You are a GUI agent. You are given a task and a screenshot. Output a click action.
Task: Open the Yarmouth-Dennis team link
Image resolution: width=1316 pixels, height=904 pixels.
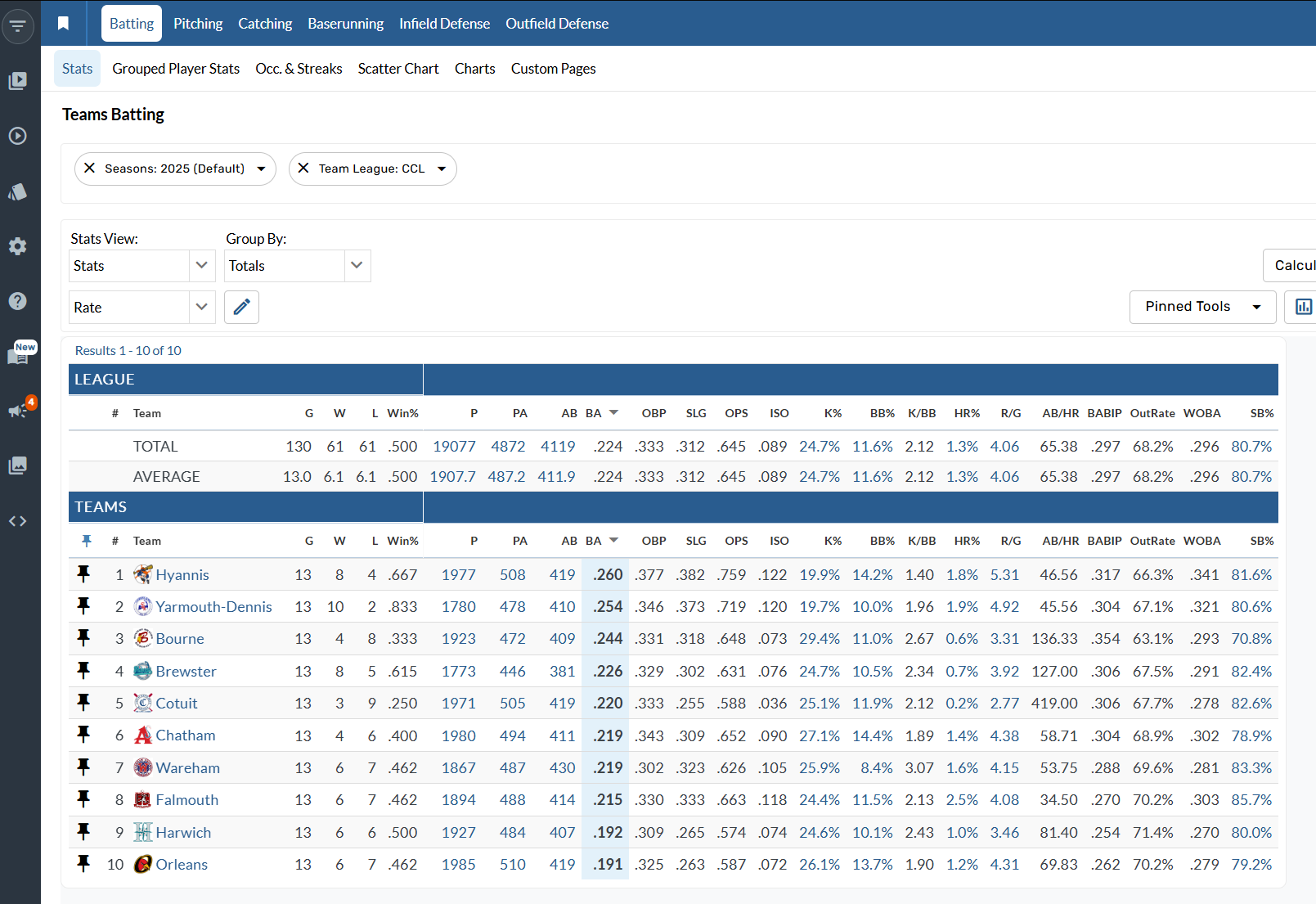213,607
